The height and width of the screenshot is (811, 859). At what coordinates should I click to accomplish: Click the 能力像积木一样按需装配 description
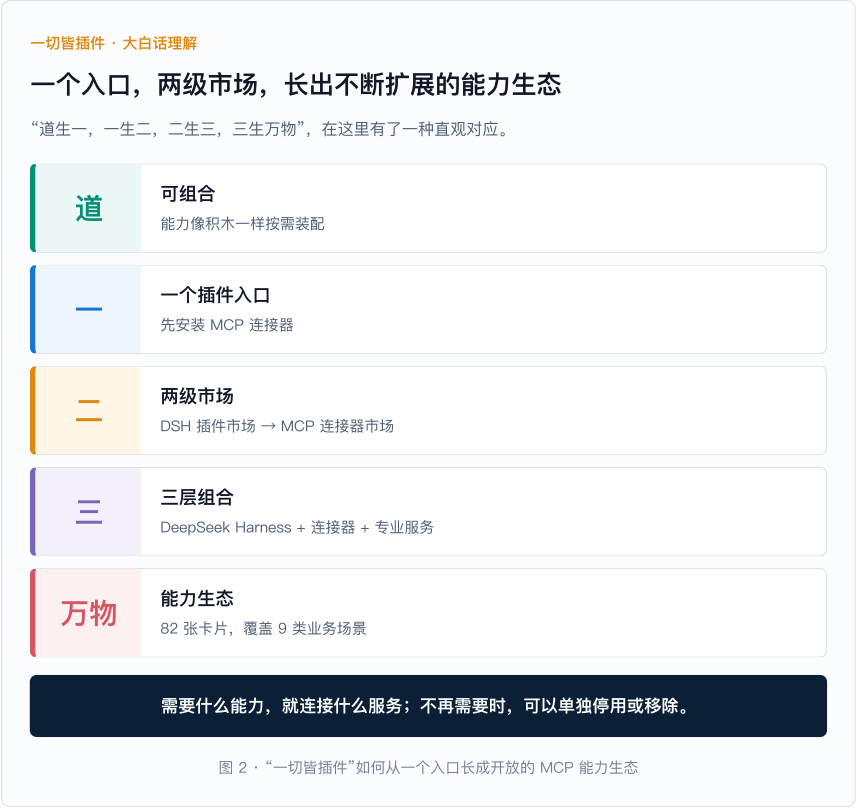pos(242,224)
